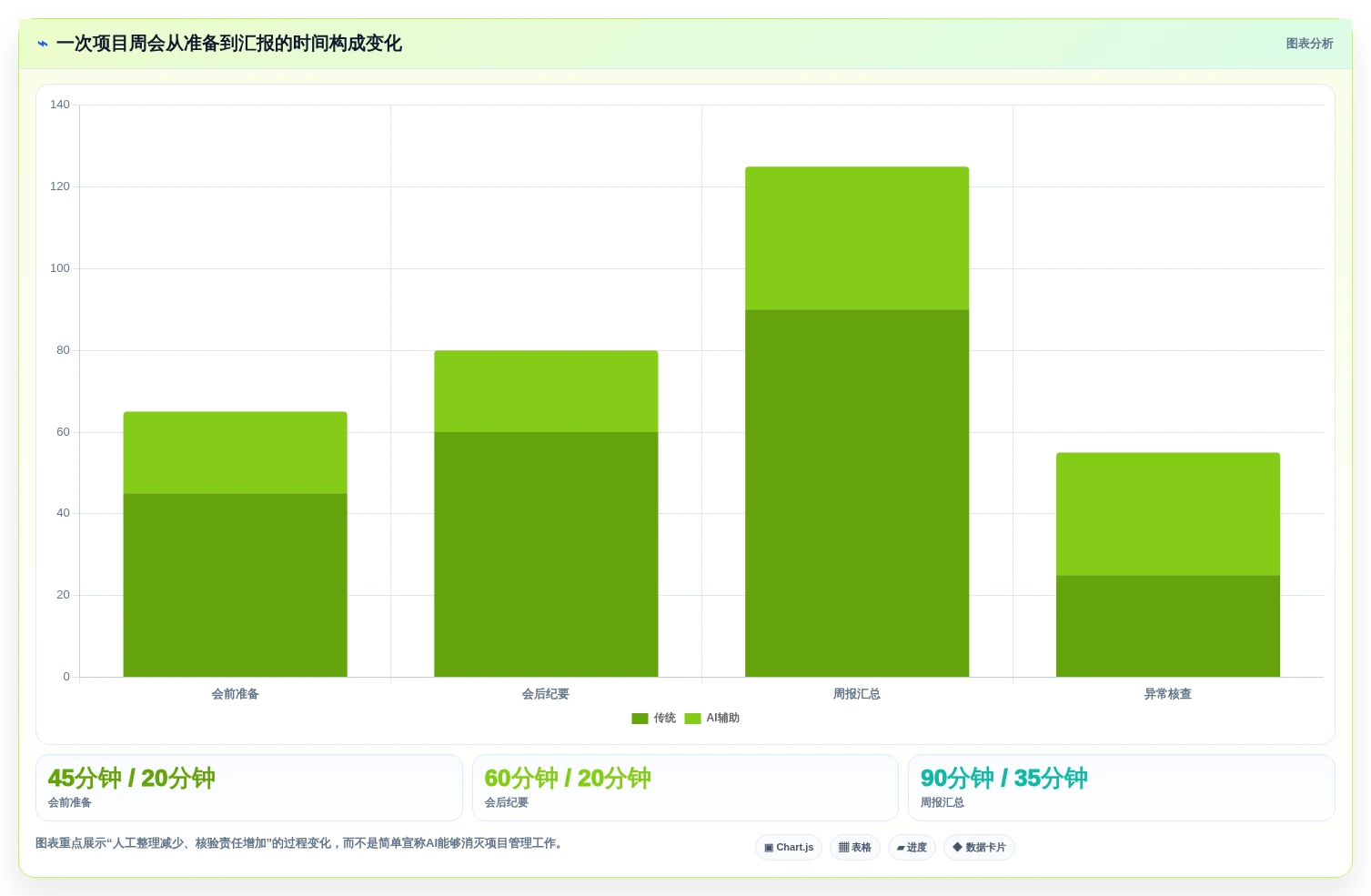Click the 异常核查 x-axis label

point(1168,694)
